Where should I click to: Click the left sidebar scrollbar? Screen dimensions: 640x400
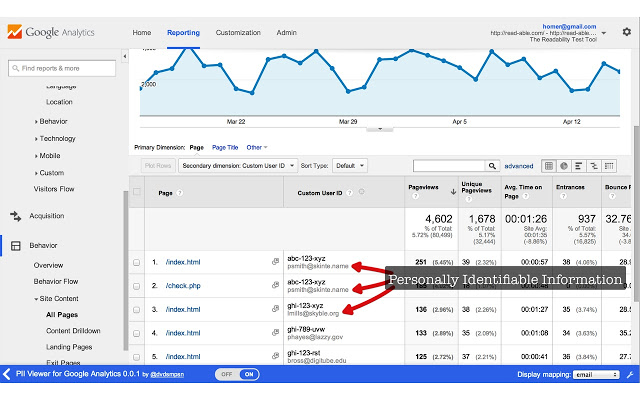pos(125,270)
